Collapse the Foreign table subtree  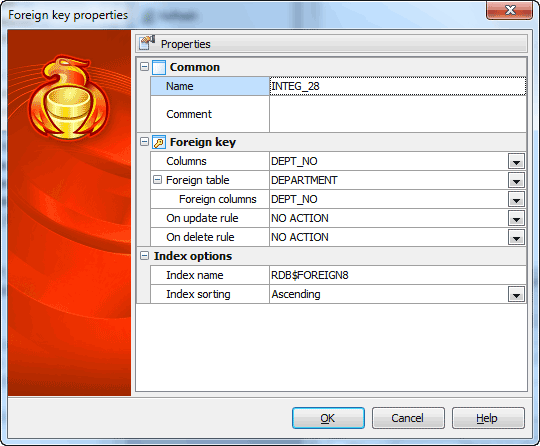157,179
